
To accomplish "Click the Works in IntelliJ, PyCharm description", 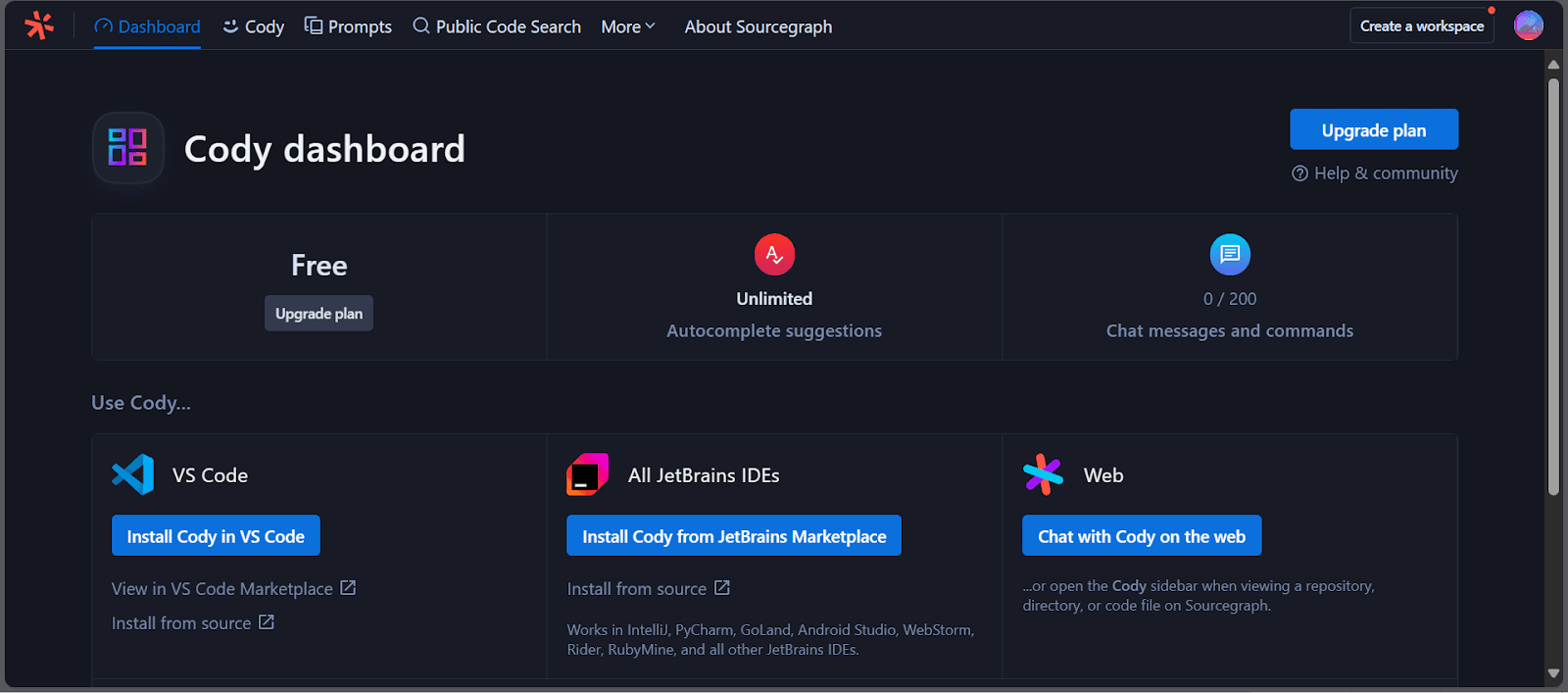I will [x=770, y=640].
